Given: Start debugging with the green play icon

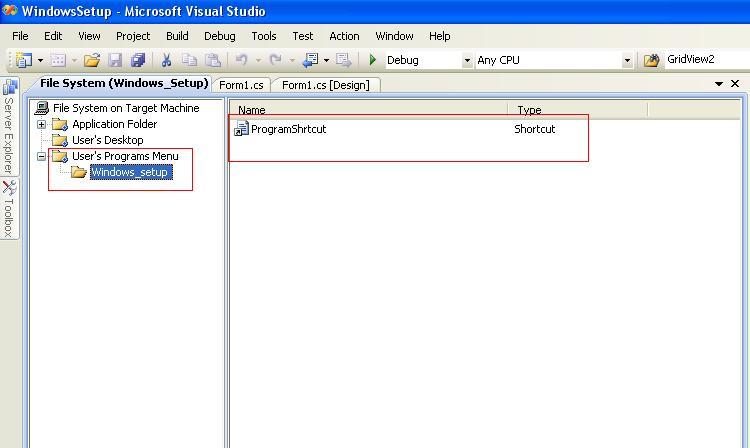Looking at the screenshot, I should pos(373,60).
